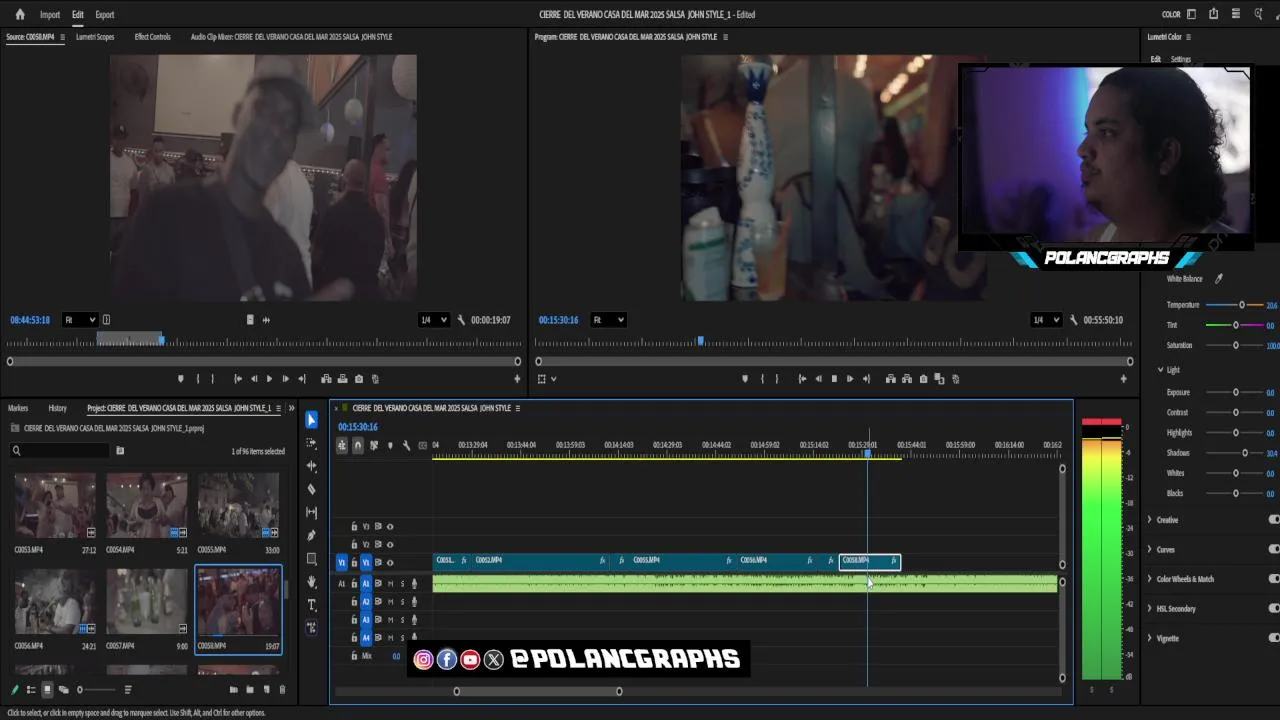Select the Hand tool
This screenshot has height=720, width=1280.
[311, 581]
